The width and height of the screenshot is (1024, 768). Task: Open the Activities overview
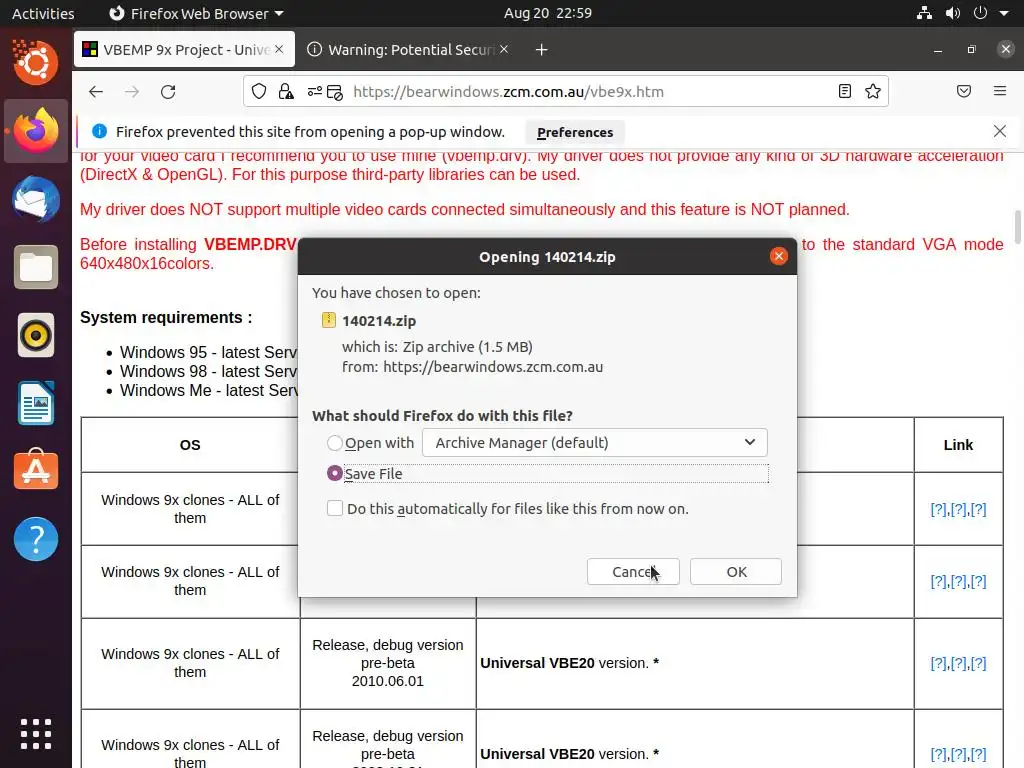click(43, 13)
